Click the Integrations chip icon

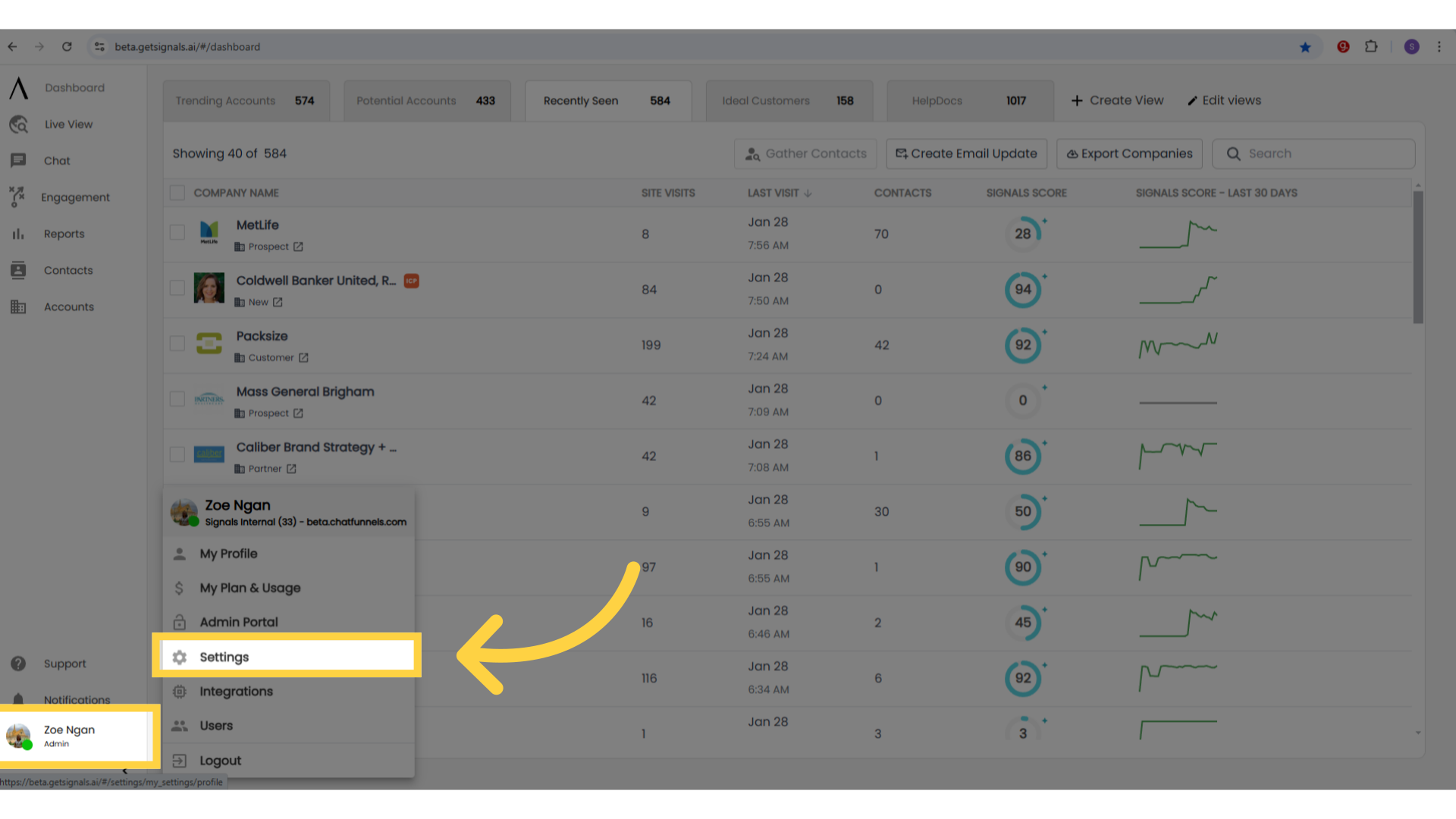click(x=180, y=692)
